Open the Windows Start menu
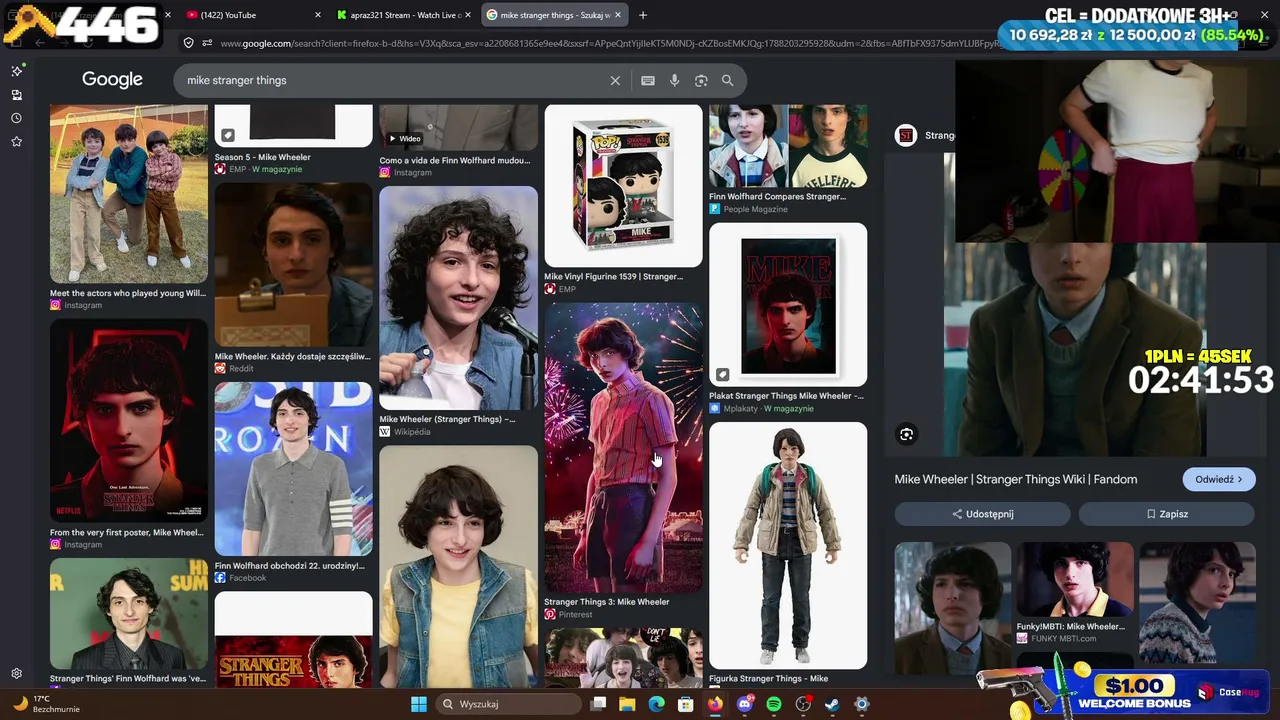 click(419, 704)
